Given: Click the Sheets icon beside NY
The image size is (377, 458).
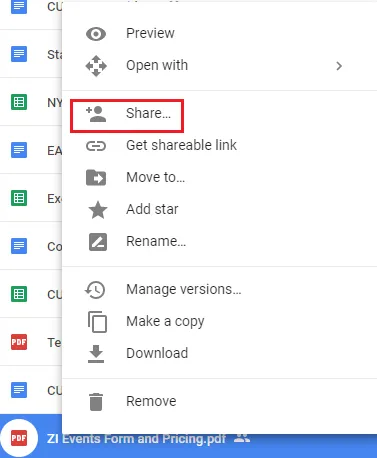Looking at the screenshot, I should tap(19, 102).
